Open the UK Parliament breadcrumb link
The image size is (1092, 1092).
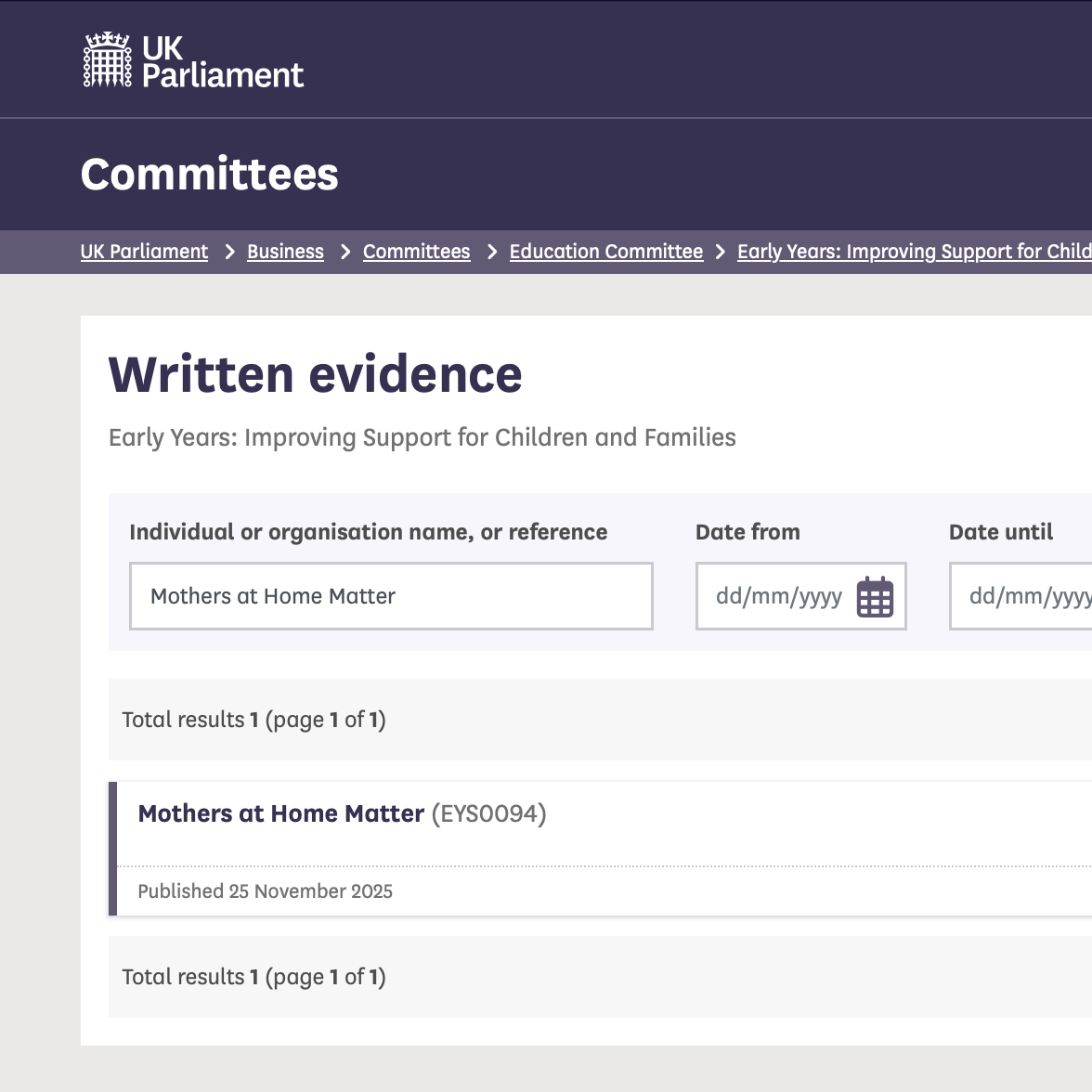pos(144,252)
